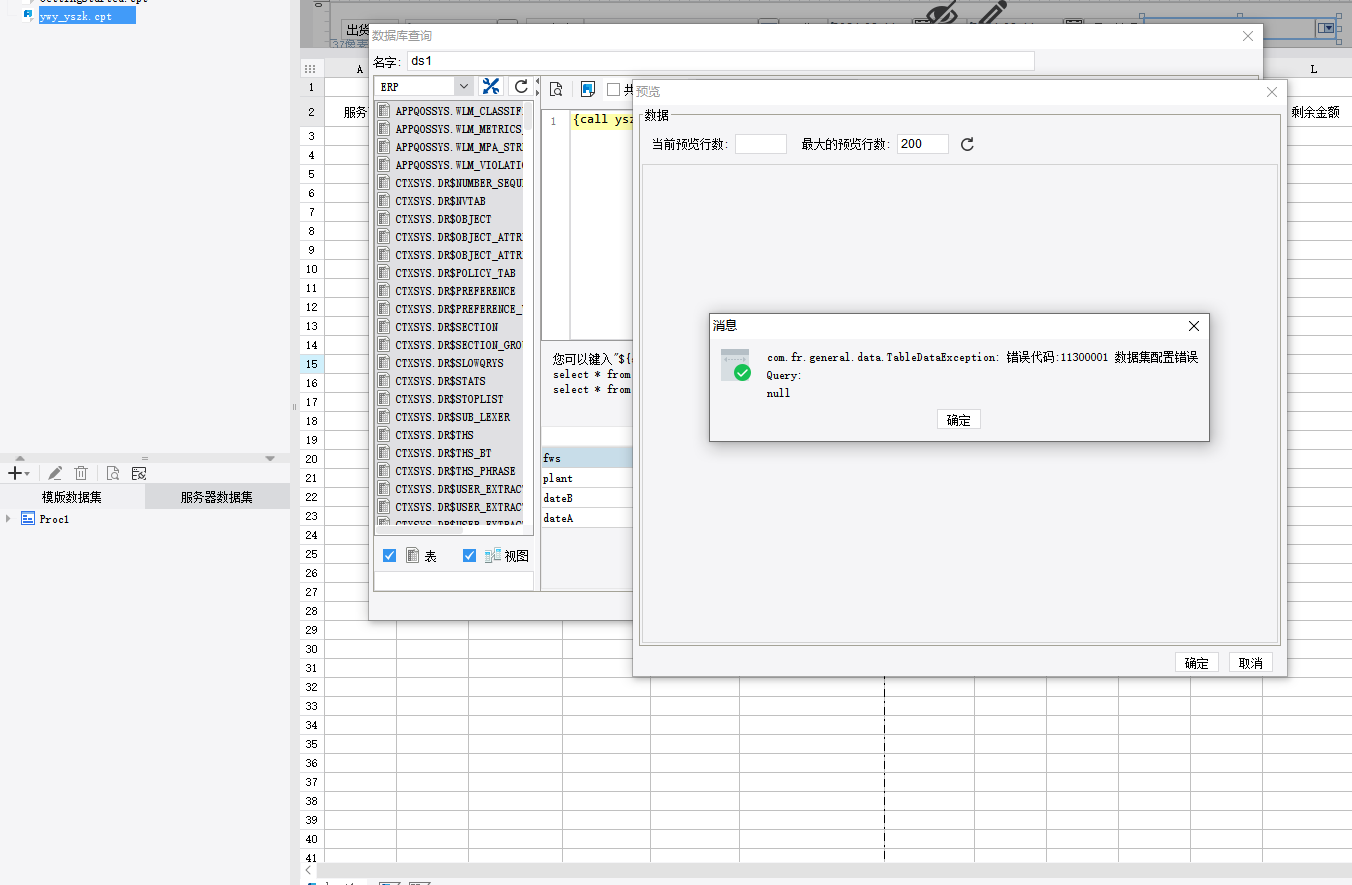Click the connection settings icon next to dataset preview
Image resolution: width=1352 pixels, height=885 pixels.
(x=139, y=473)
